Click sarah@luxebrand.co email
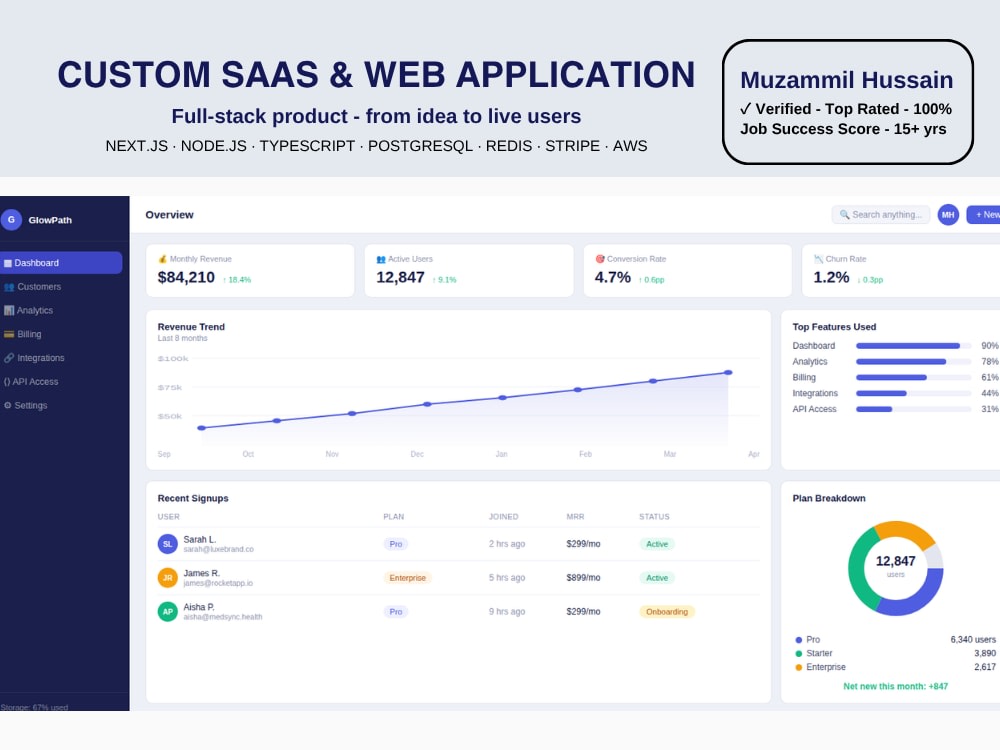The height and width of the screenshot is (750, 1000). click(219, 549)
